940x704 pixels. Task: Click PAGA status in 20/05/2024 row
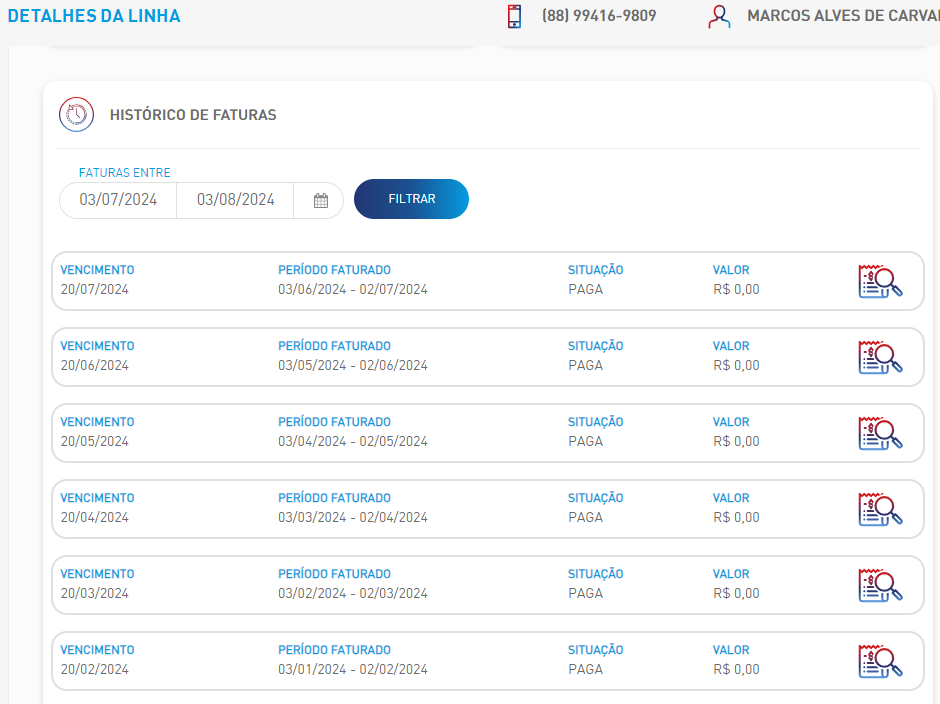point(586,441)
